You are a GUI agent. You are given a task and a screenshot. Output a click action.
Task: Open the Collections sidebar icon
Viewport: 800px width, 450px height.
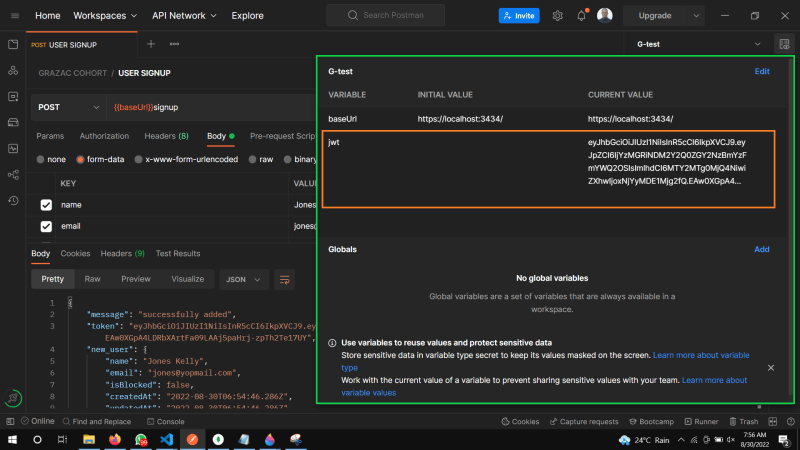[13, 44]
